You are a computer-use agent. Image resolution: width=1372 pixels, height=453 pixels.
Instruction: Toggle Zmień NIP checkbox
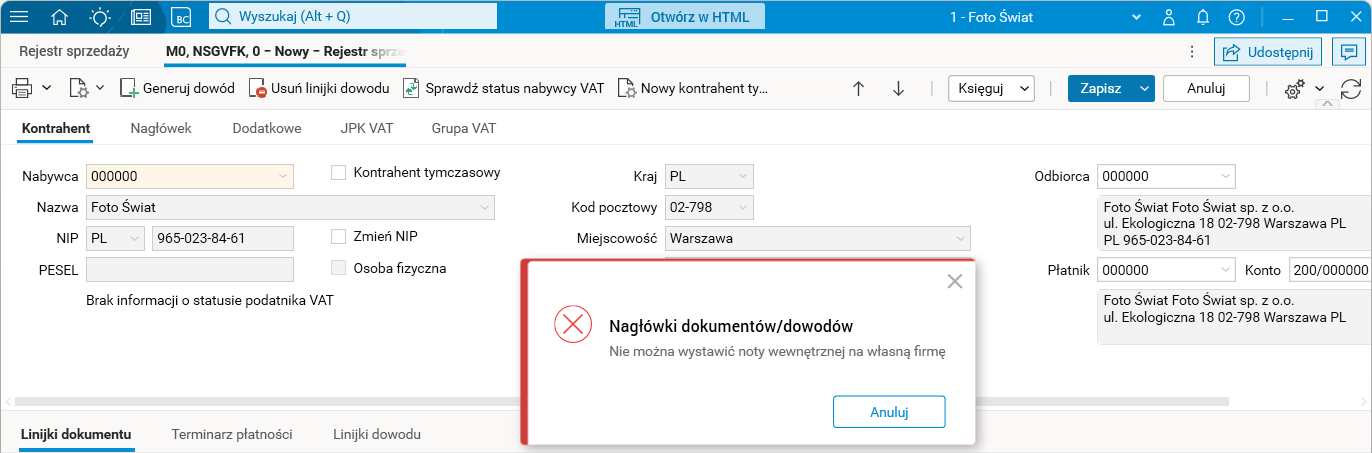(x=338, y=237)
